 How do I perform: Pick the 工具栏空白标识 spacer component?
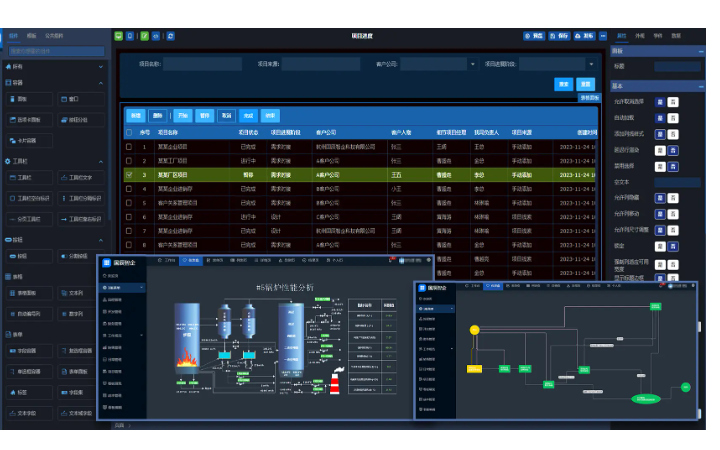tap(29, 198)
